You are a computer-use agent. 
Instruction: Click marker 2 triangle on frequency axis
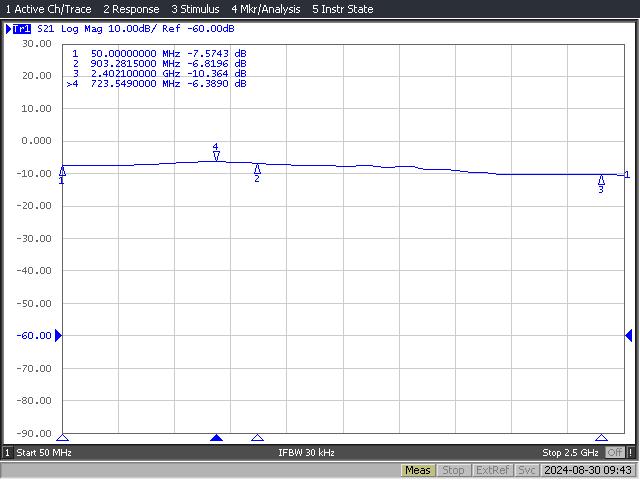tap(257, 438)
